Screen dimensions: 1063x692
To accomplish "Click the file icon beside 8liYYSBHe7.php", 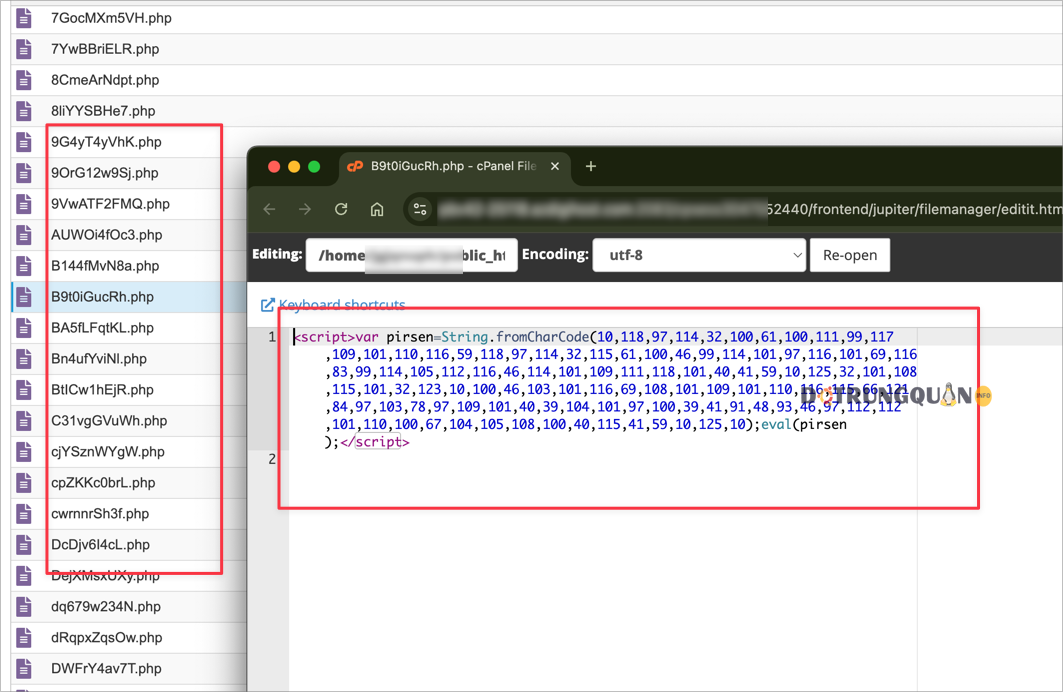I will pyautogui.click(x=24, y=111).
